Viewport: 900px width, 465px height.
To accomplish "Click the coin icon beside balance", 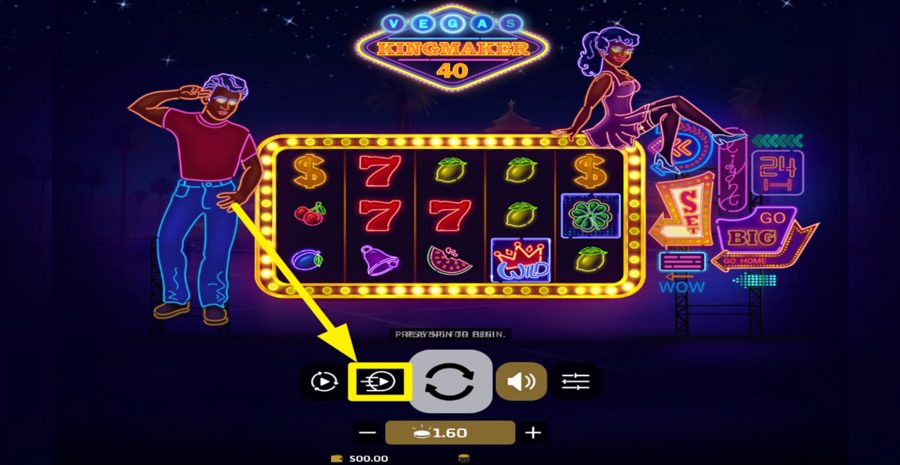I will coord(464,459).
